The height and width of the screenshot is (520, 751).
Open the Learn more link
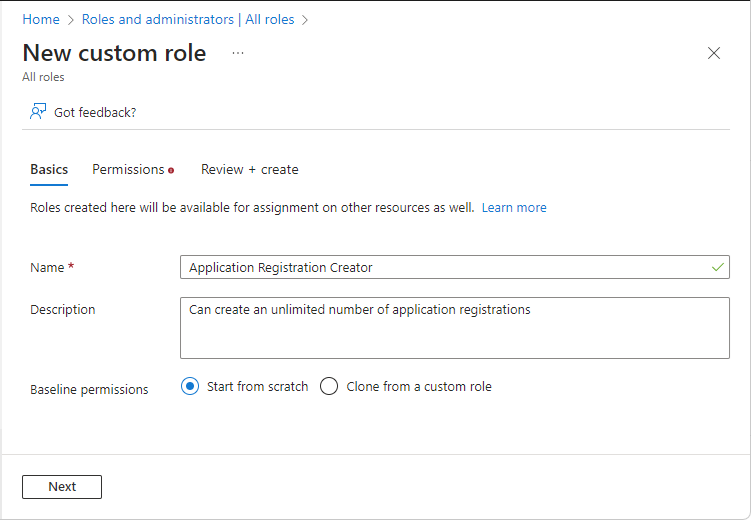point(514,208)
